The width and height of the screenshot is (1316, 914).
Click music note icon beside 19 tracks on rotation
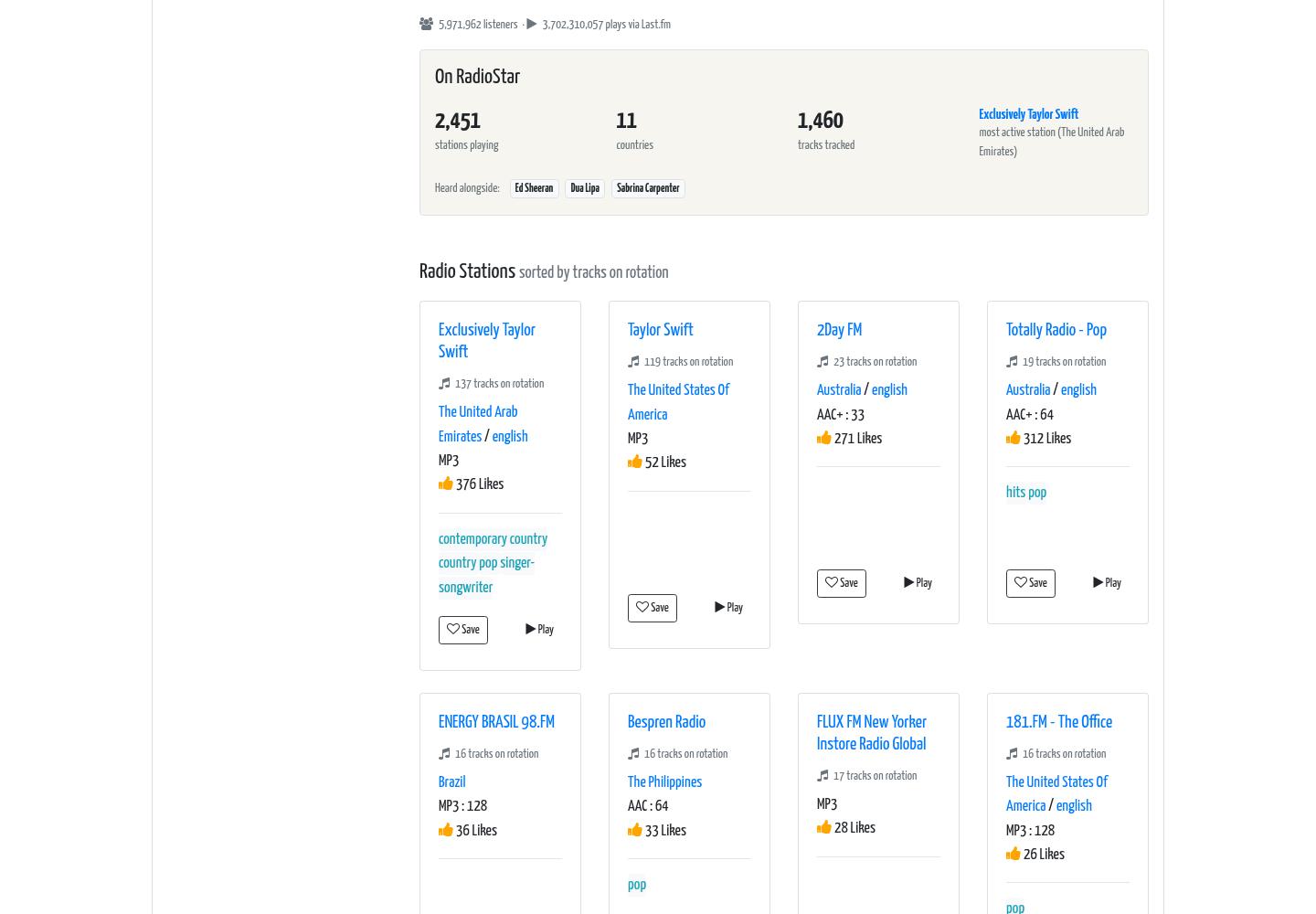click(1012, 362)
